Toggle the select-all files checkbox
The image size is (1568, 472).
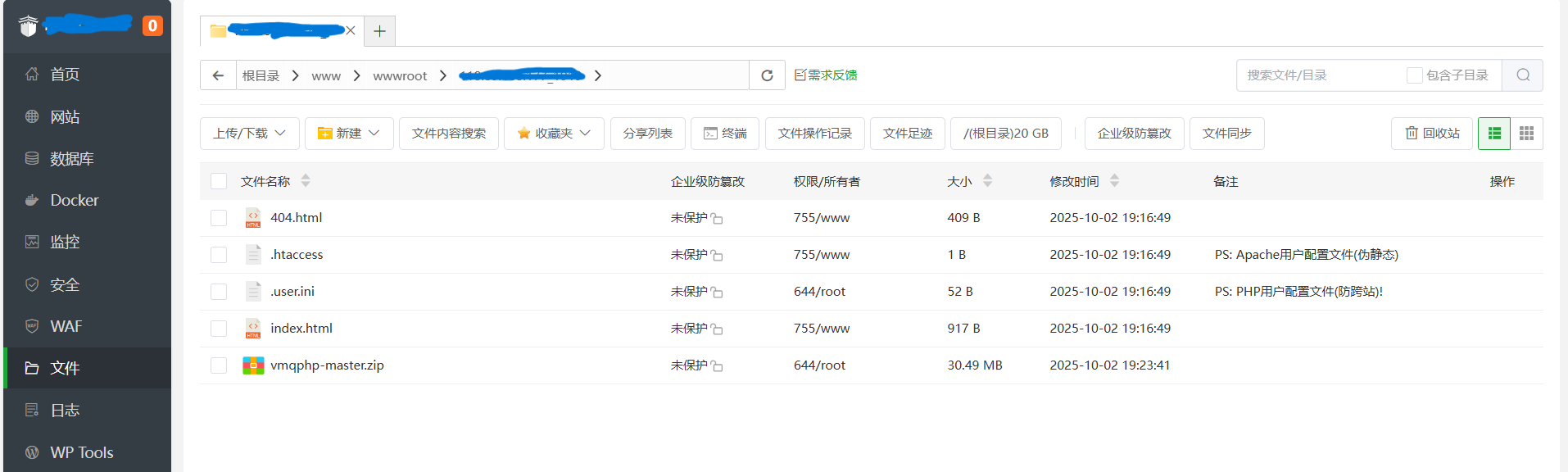click(219, 181)
